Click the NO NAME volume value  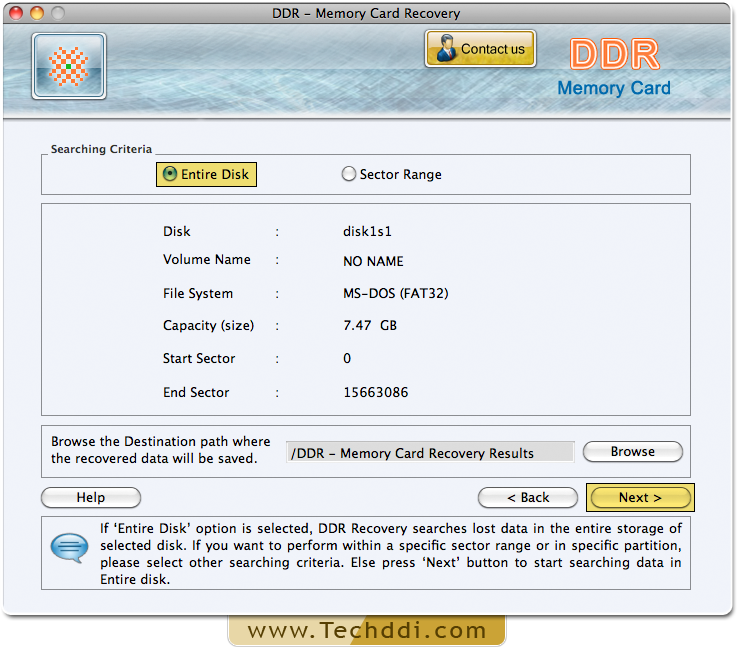[x=373, y=261]
